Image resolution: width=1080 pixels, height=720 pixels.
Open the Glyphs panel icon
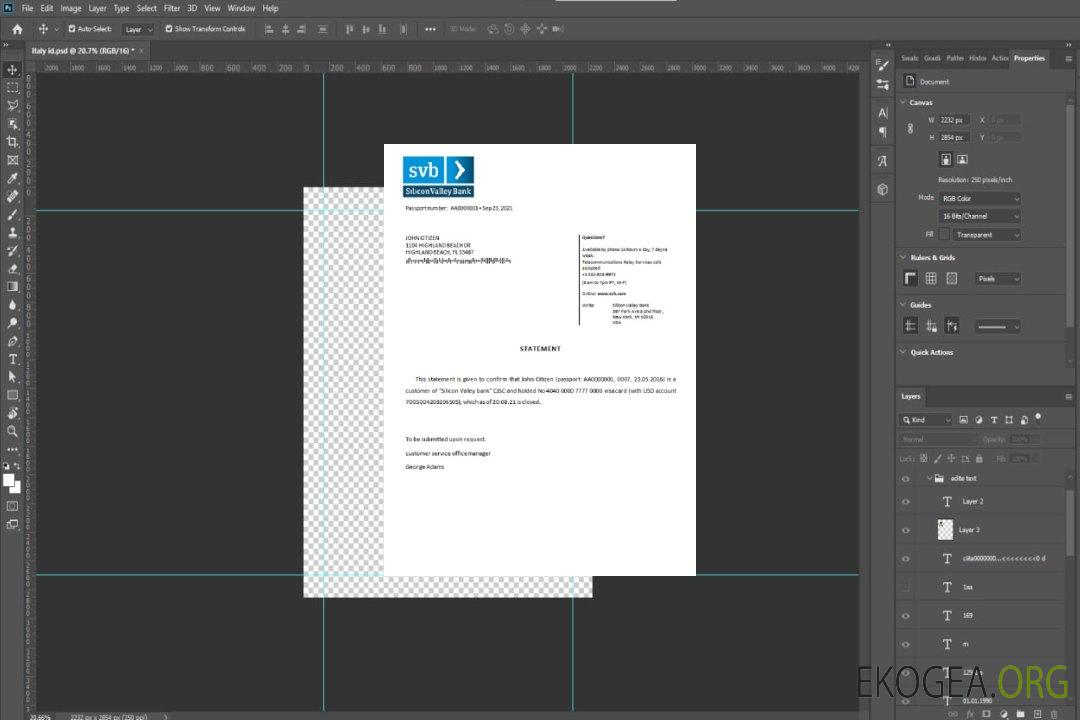(x=882, y=161)
